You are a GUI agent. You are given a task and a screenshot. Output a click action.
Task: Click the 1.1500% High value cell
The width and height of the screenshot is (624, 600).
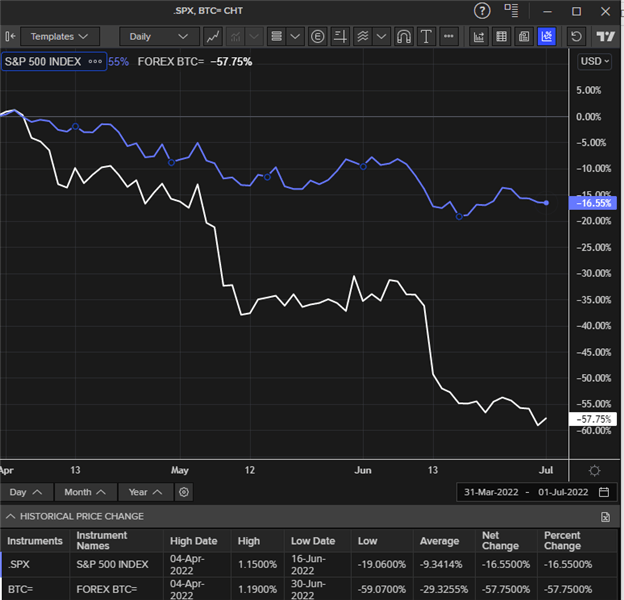tap(257, 564)
